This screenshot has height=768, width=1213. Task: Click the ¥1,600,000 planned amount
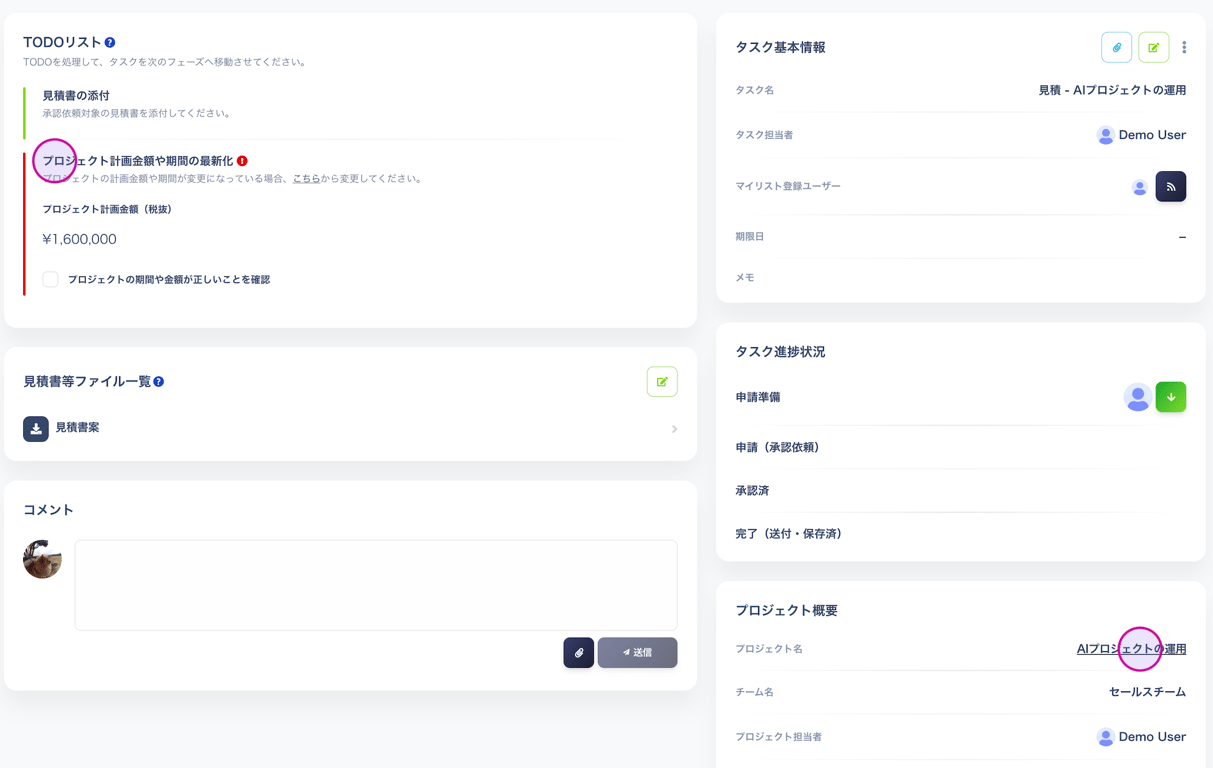click(x=80, y=239)
